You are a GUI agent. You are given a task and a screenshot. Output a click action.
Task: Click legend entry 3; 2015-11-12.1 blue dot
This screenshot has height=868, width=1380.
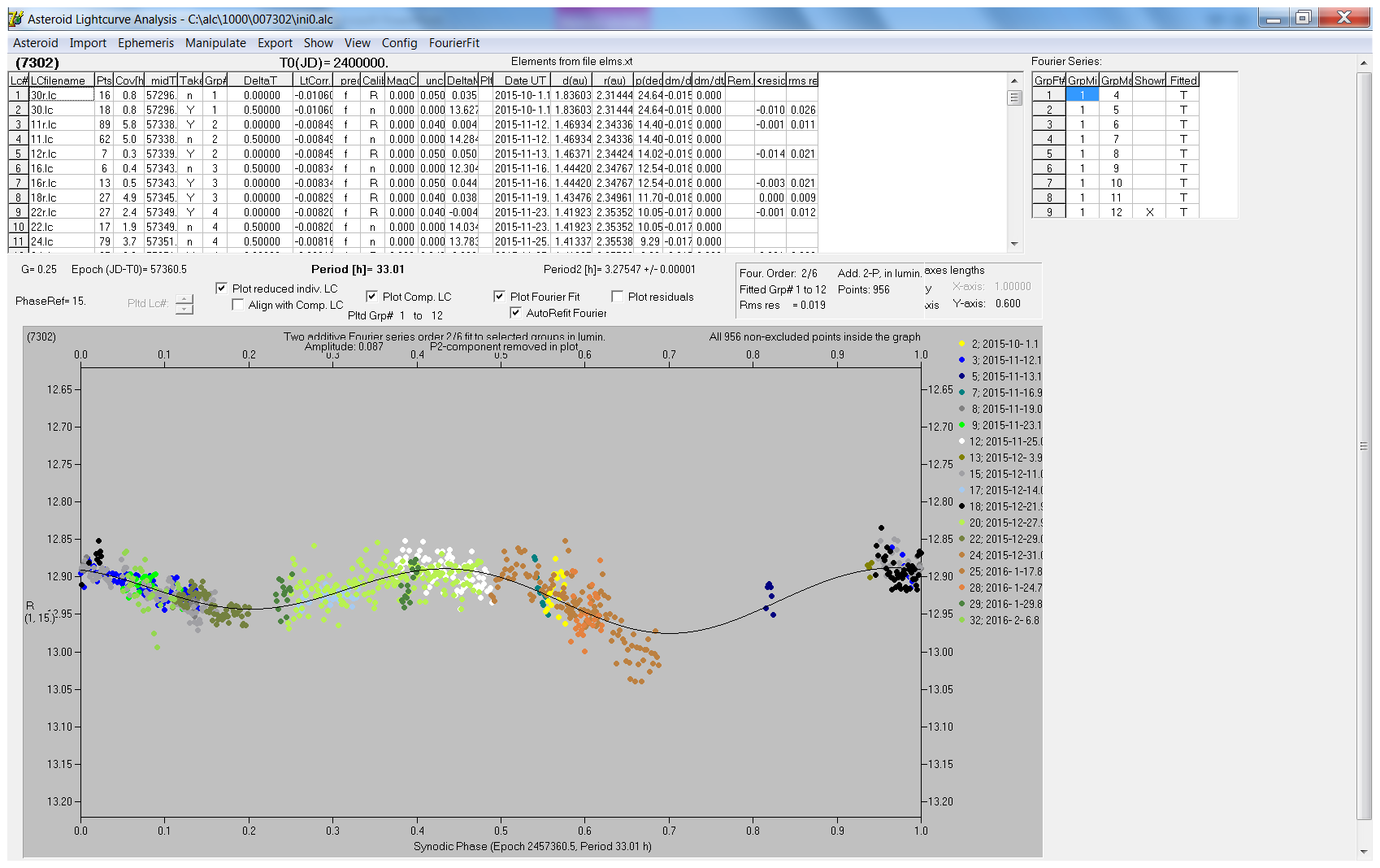click(962, 360)
